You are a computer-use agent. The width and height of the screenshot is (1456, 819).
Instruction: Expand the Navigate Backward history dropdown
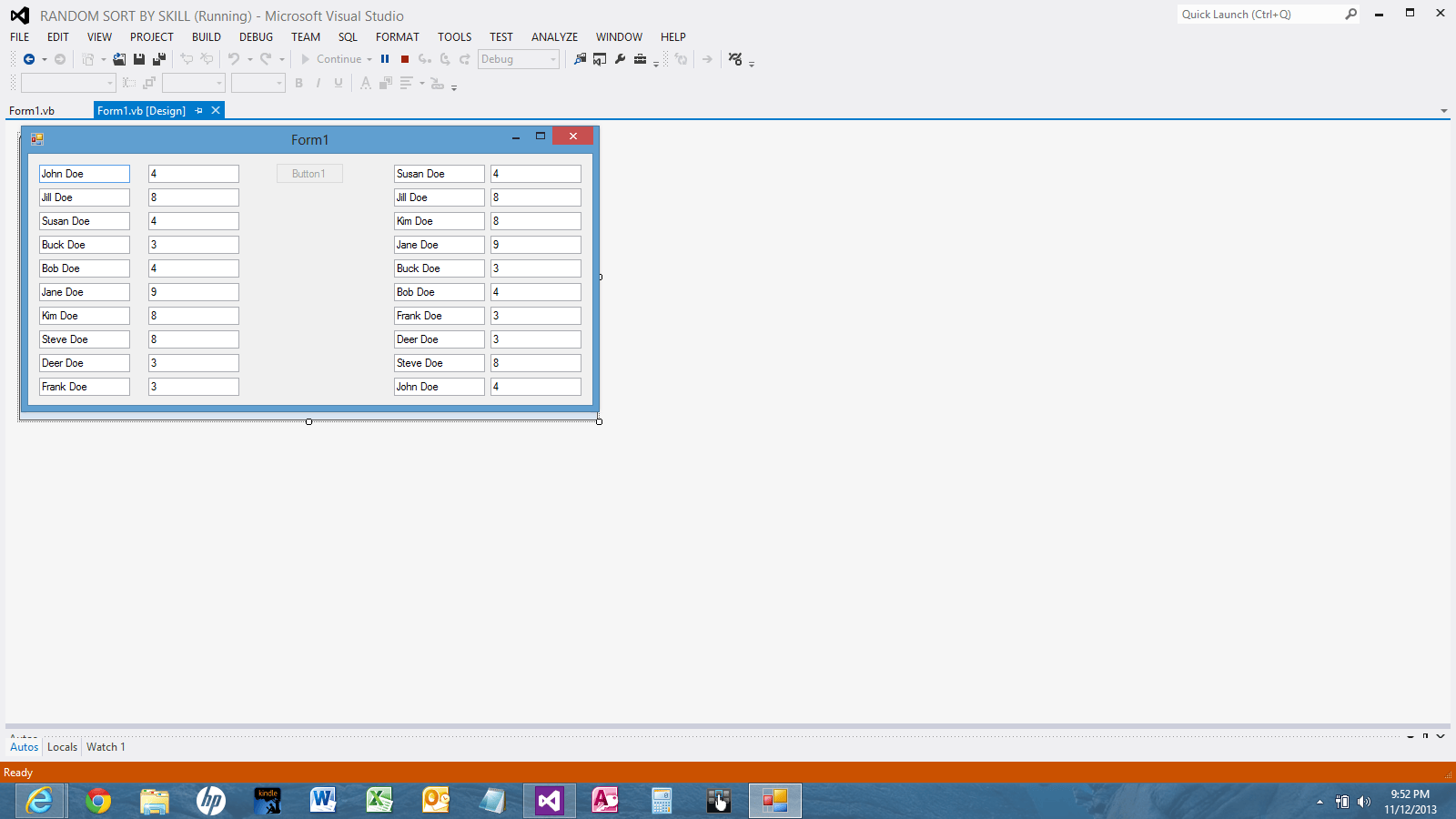[x=45, y=59]
